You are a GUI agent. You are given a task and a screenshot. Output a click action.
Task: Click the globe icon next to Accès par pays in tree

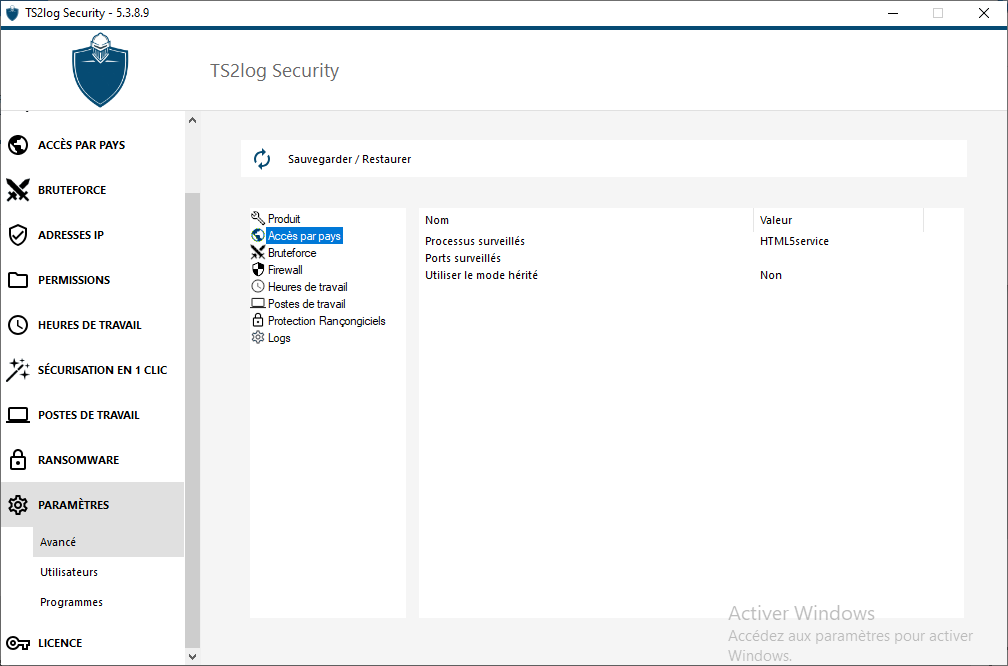258,235
